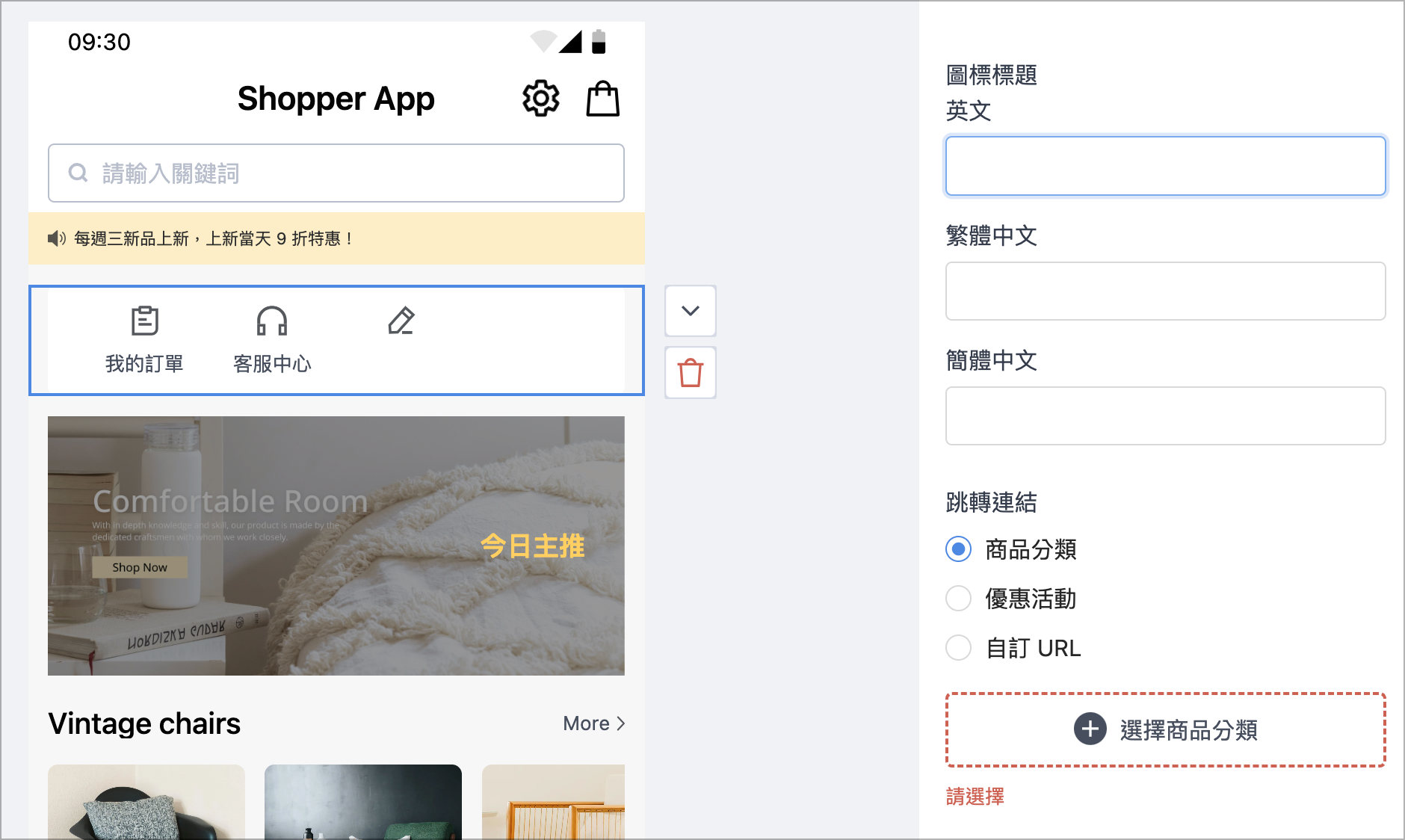Select 優惠活動 radio option
Image resolution: width=1405 pixels, height=840 pixels.
pyautogui.click(x=958, y=599)
